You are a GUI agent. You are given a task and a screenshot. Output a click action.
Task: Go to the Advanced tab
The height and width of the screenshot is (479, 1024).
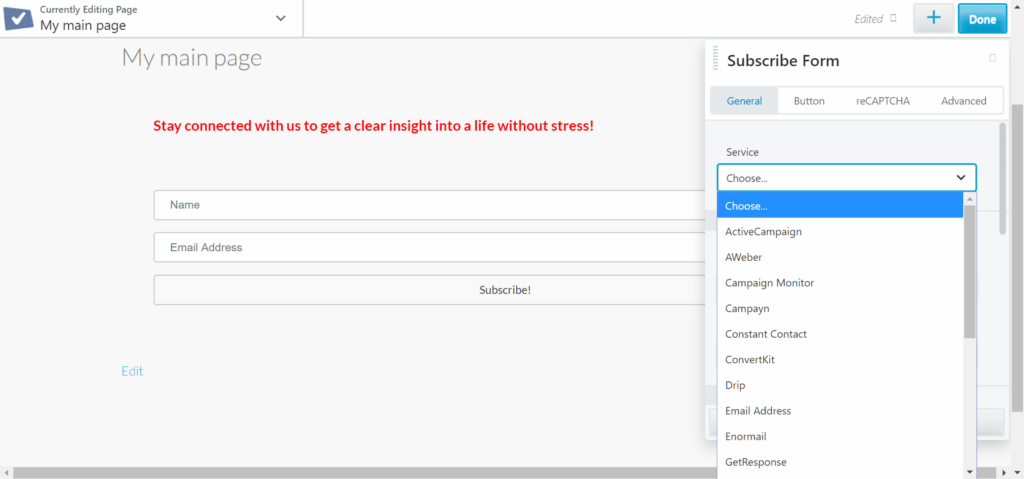[963, 101]
